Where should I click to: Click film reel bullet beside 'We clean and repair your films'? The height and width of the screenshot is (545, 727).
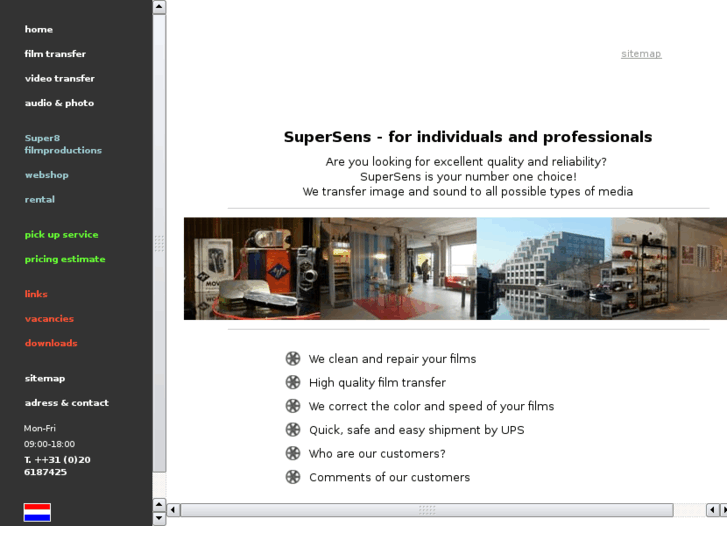coord(293,359)
